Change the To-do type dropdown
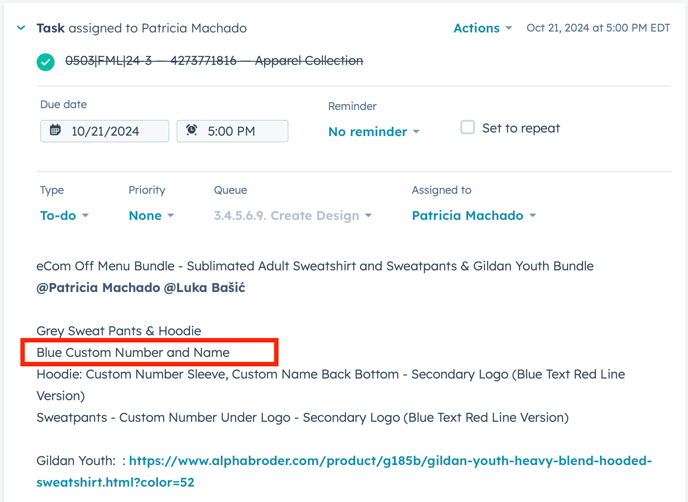Screen dimensions: 688x502 pos(64,216)
